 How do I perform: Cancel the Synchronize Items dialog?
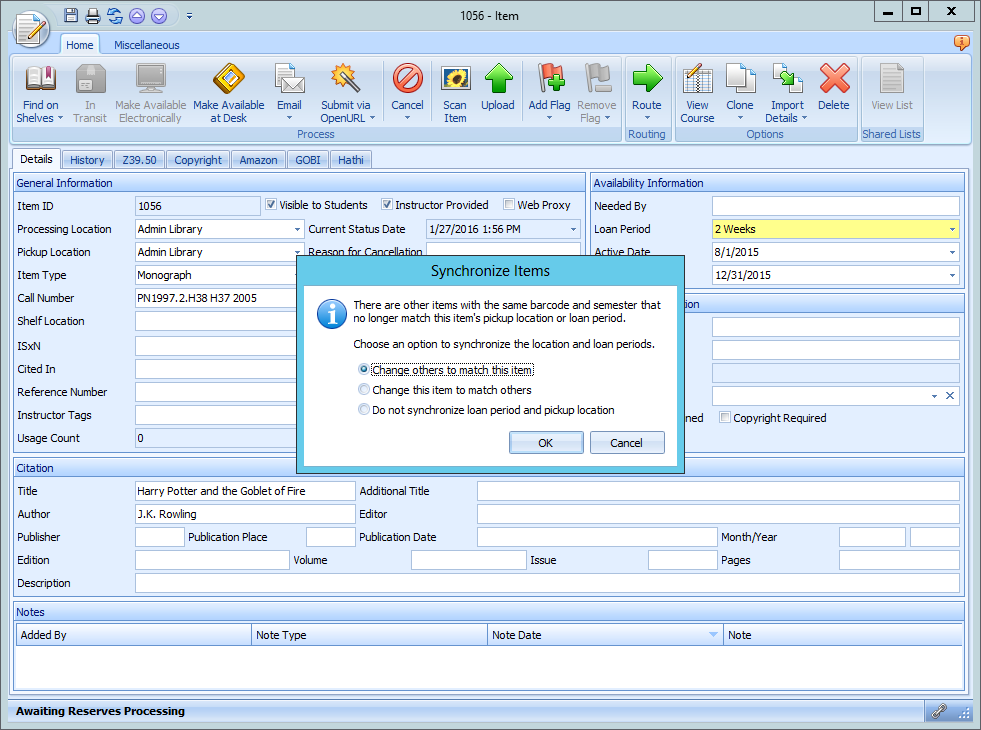click(627, 442)
